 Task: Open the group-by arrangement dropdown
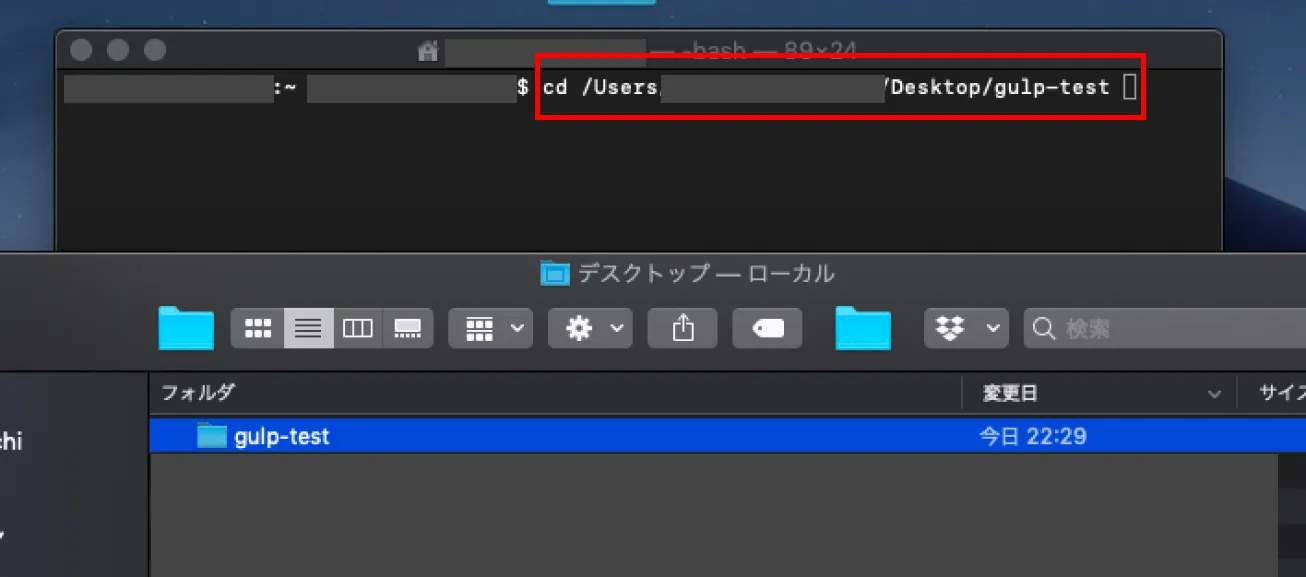[x=490, y=328]
